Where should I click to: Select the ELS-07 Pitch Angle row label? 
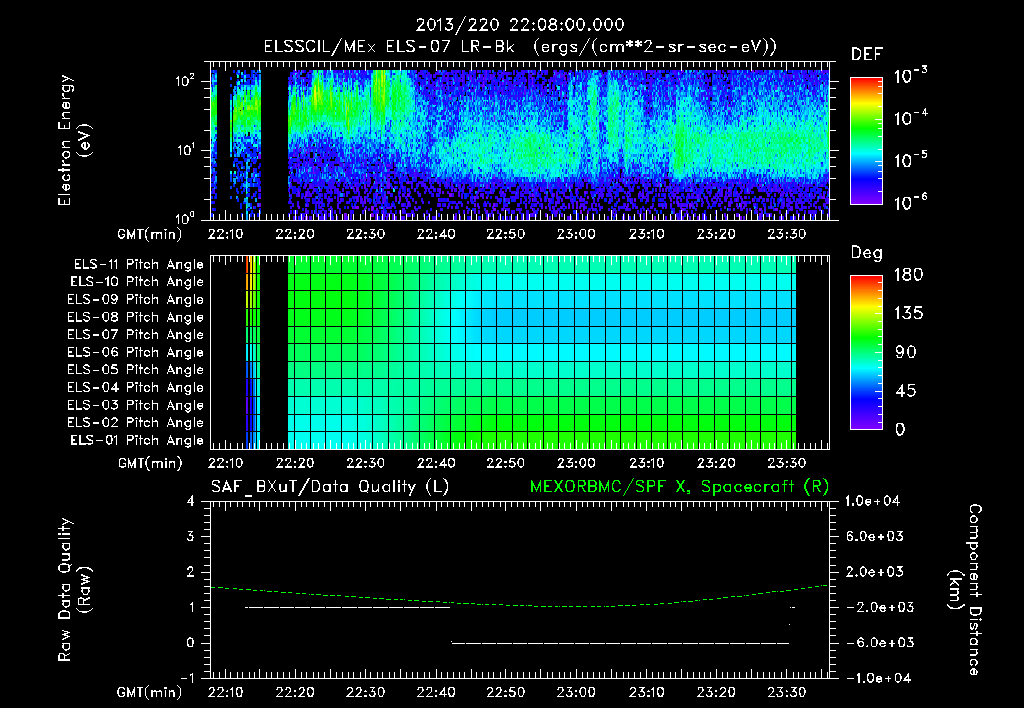(x=135, y=334)
